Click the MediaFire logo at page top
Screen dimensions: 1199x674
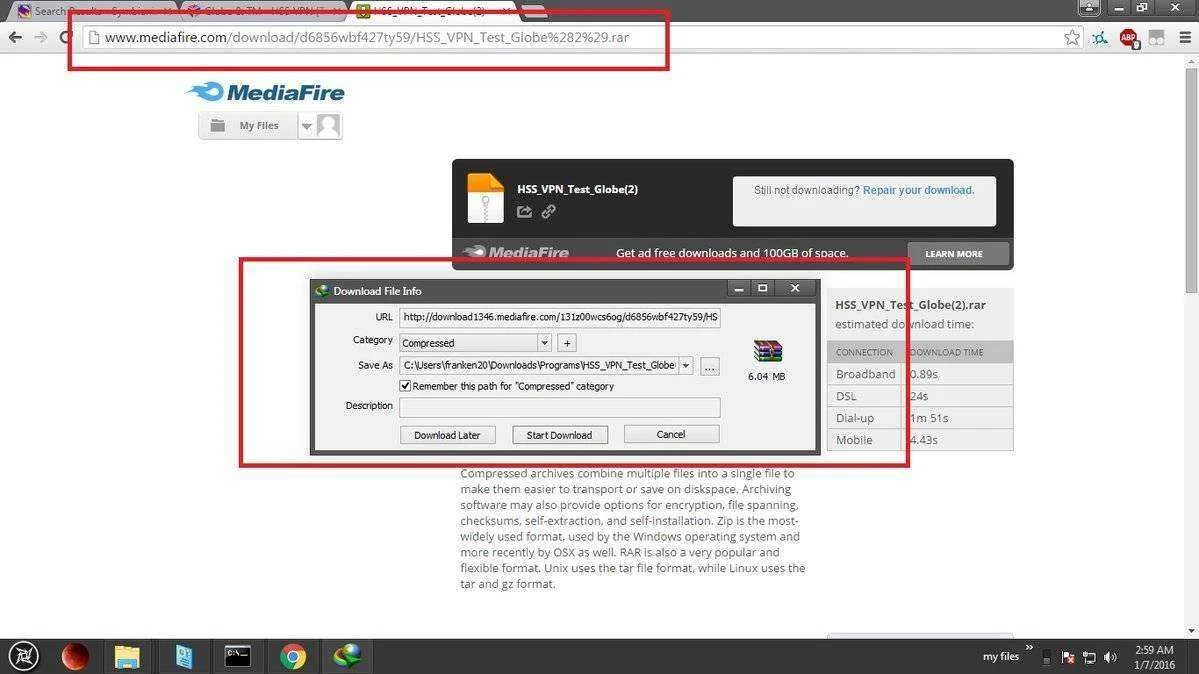[265, 93]
